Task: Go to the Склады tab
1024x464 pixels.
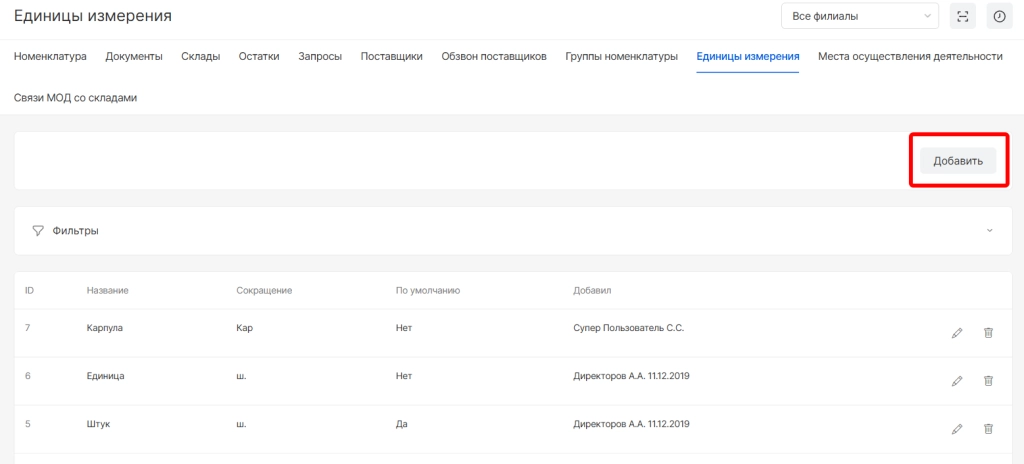Action: pos(200,56)
